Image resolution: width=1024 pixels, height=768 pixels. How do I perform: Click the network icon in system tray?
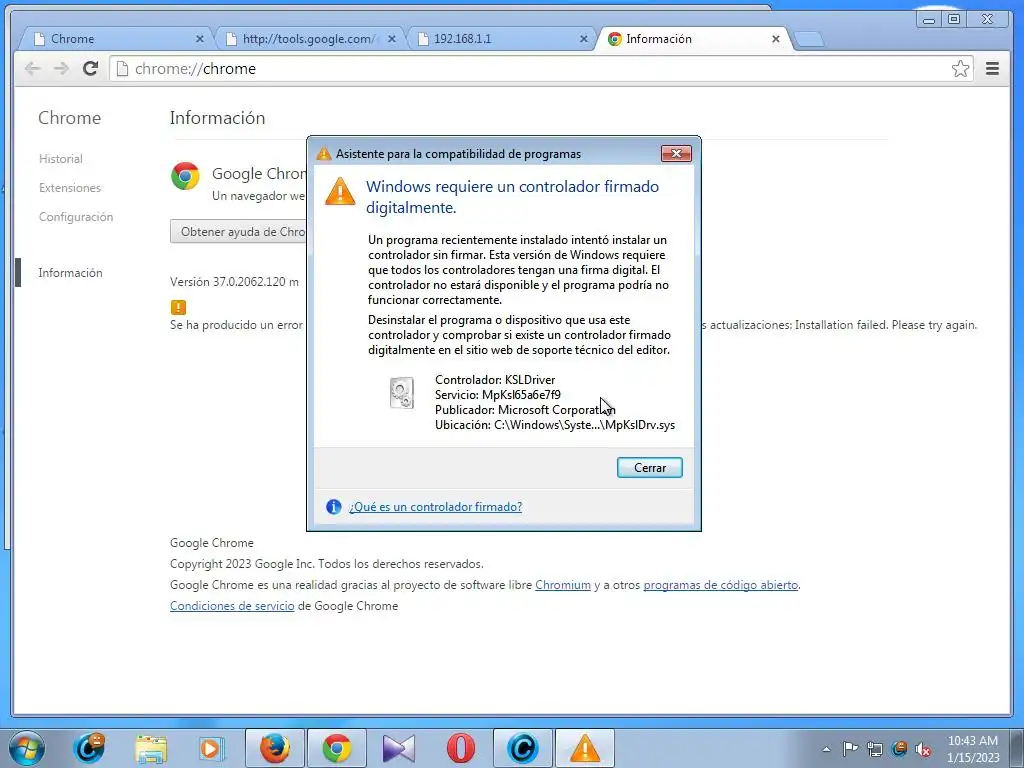click(x=874, y=749)
